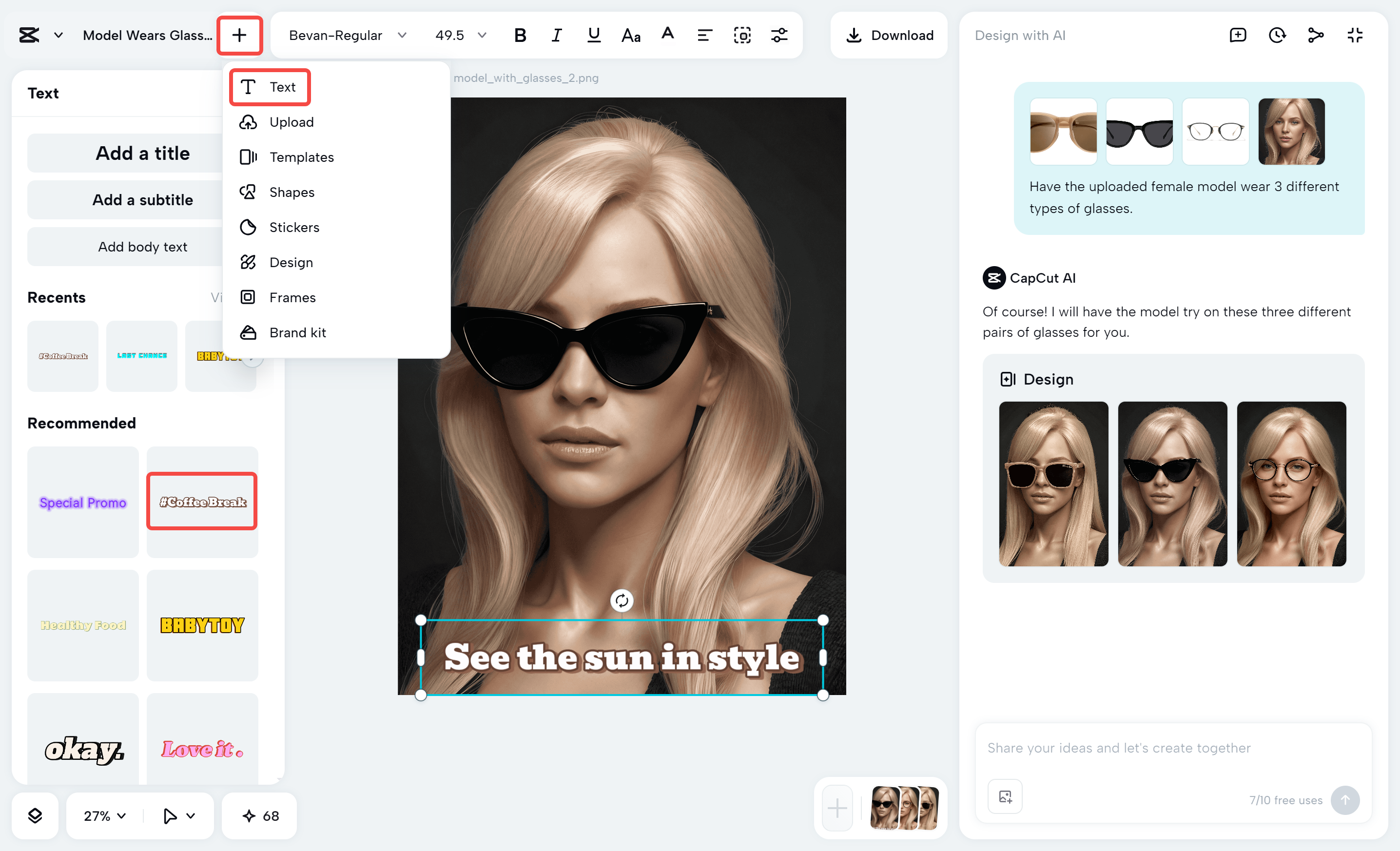Image resolution: width=1400 pixels, height=851 pixels.
Task: Open the text alignment toggle
Action: [704, 35]
